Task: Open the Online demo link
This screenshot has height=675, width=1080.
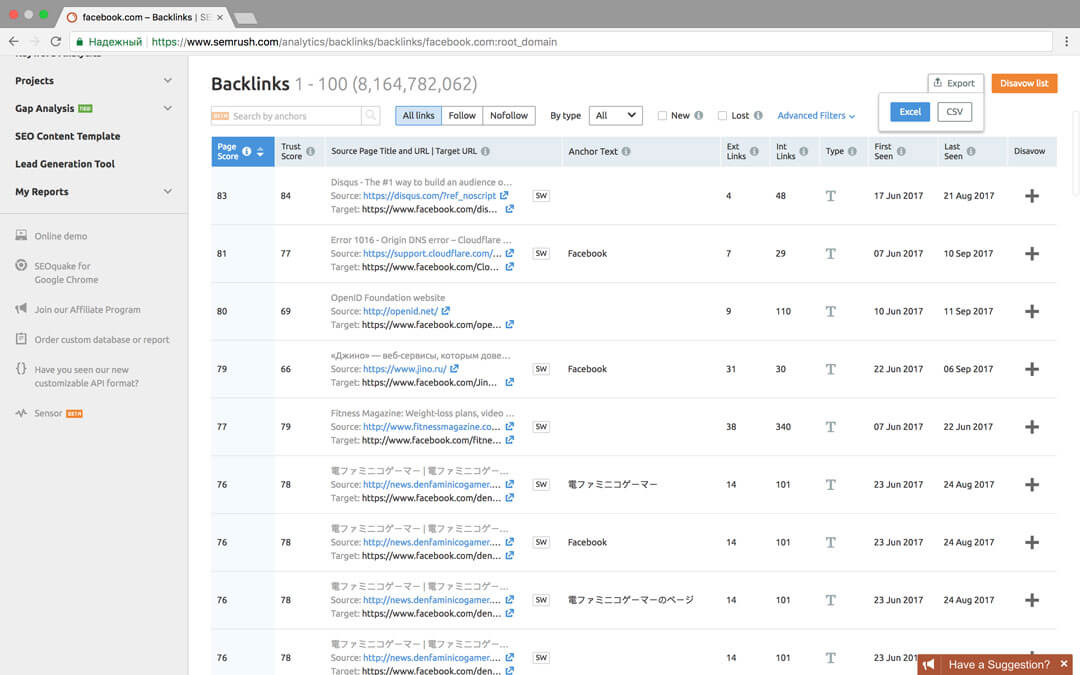Action: tap(61, 236)
